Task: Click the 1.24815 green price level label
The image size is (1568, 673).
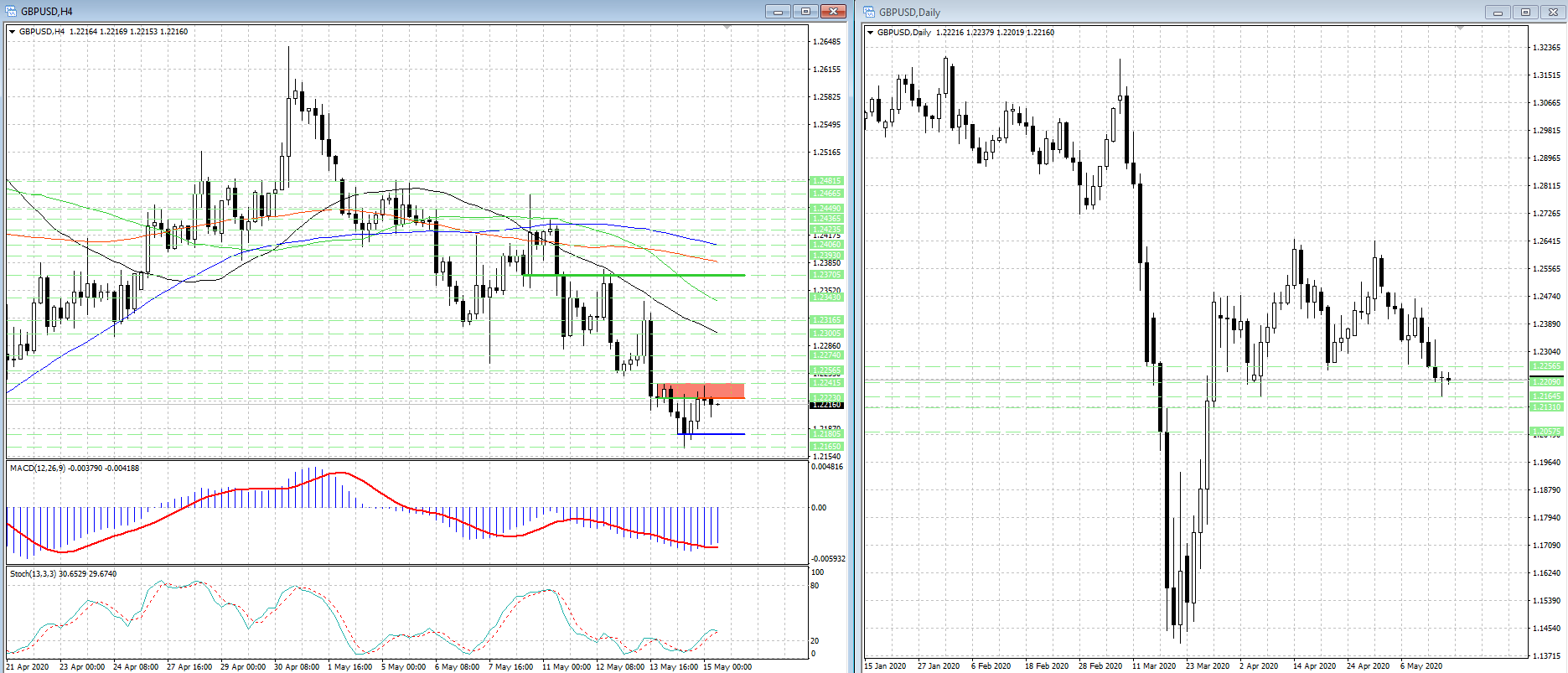Action: [x=827, y=181]
